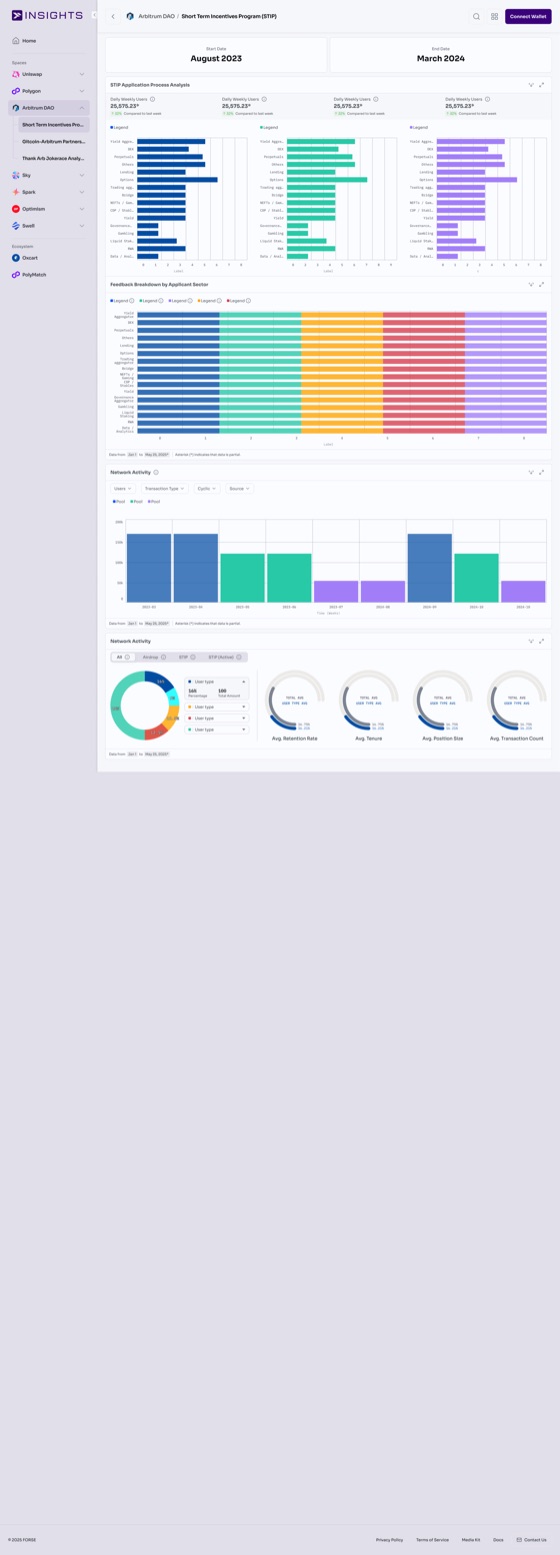The width and height of the screenshot is (560, 1555).
Task: Go back using the header back arrow
Action: point(113,16)
